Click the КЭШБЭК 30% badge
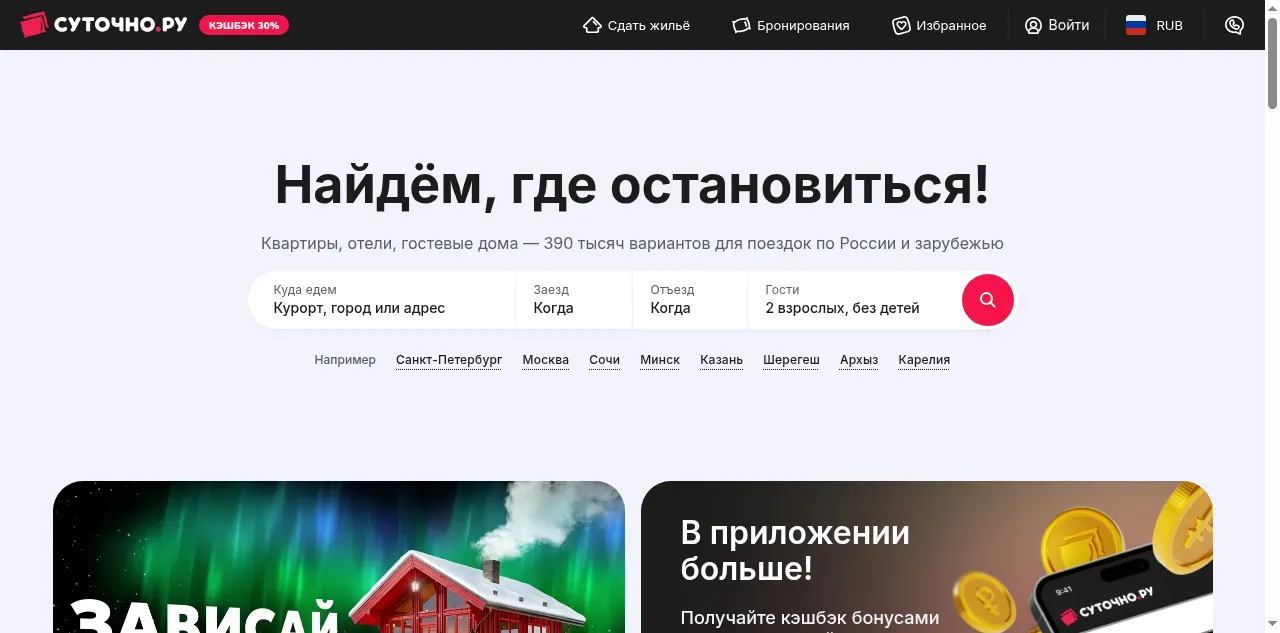The image size is (1280, 633). coord(244,25)
